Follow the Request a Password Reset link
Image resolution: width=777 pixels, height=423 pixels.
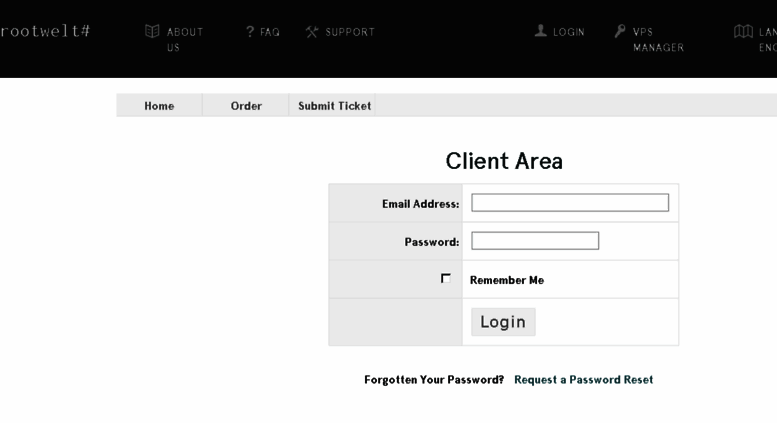[583, 379]
